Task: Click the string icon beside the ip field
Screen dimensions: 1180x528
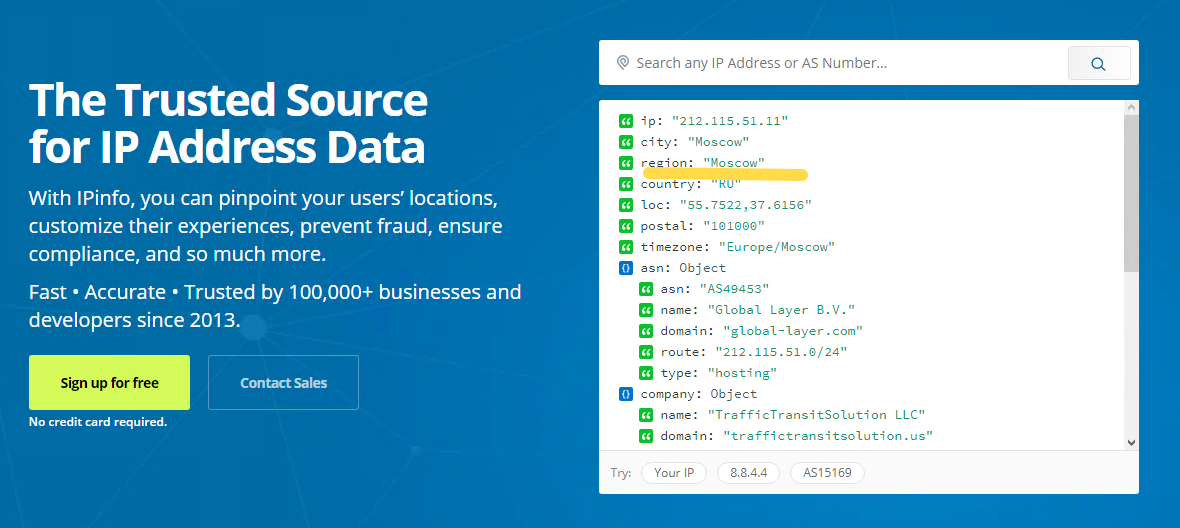Action: (x=626, y=121)
